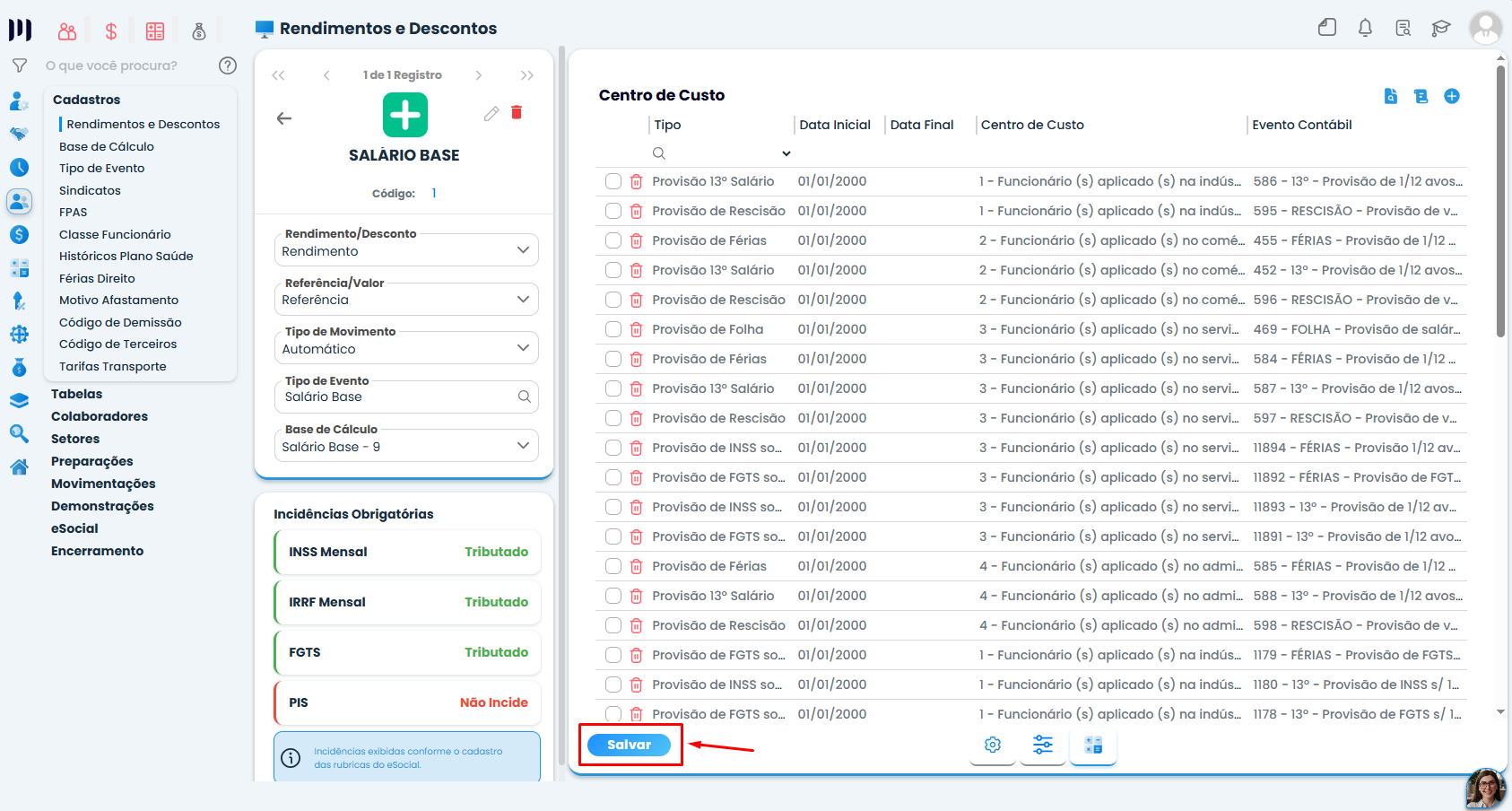1512x811 pixels.
Task: Open the notification bell icon
Action: click(1365, 28)
